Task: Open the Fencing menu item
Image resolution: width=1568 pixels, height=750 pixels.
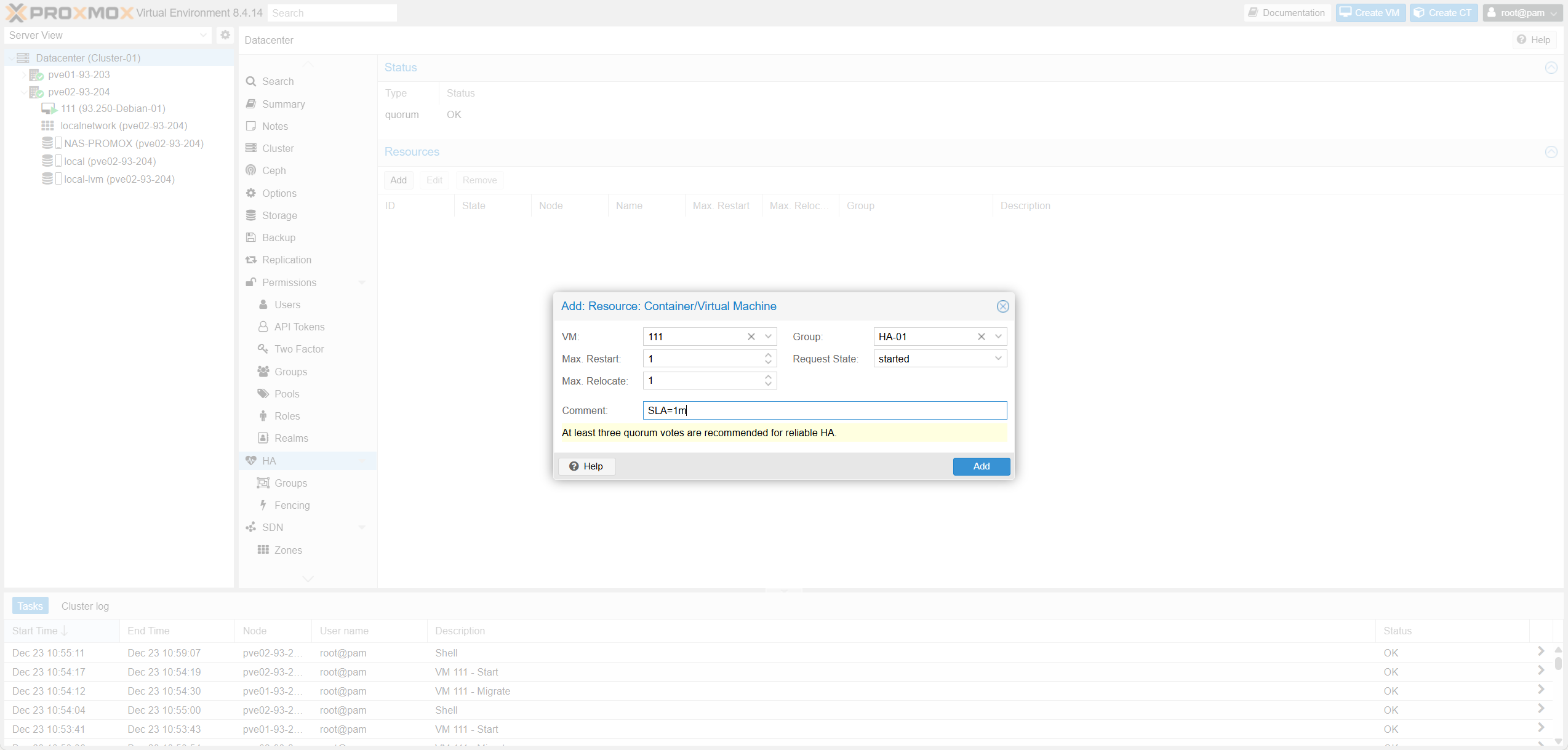Action: point(292,505)
